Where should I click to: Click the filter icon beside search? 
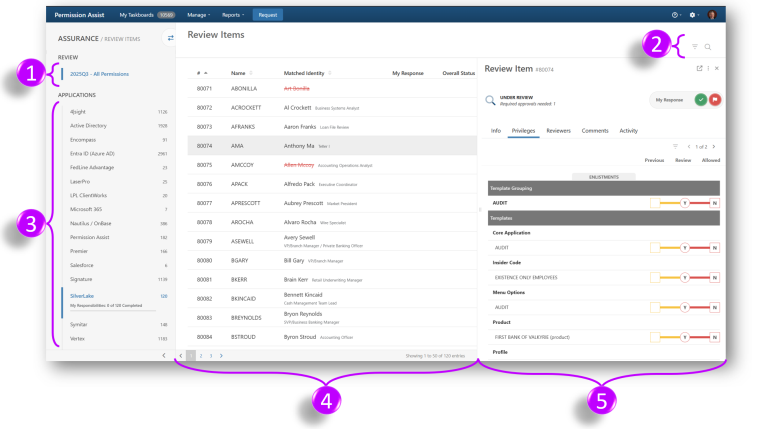coord(695,47)
